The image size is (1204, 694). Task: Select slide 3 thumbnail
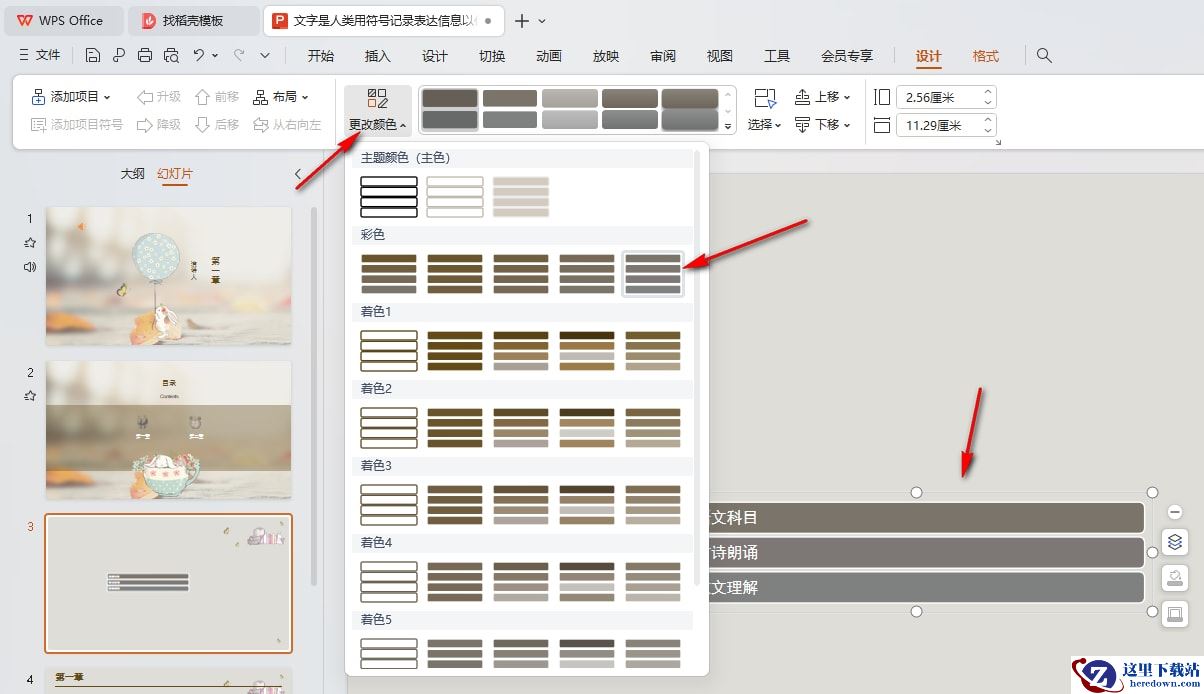tap(168, 584)
